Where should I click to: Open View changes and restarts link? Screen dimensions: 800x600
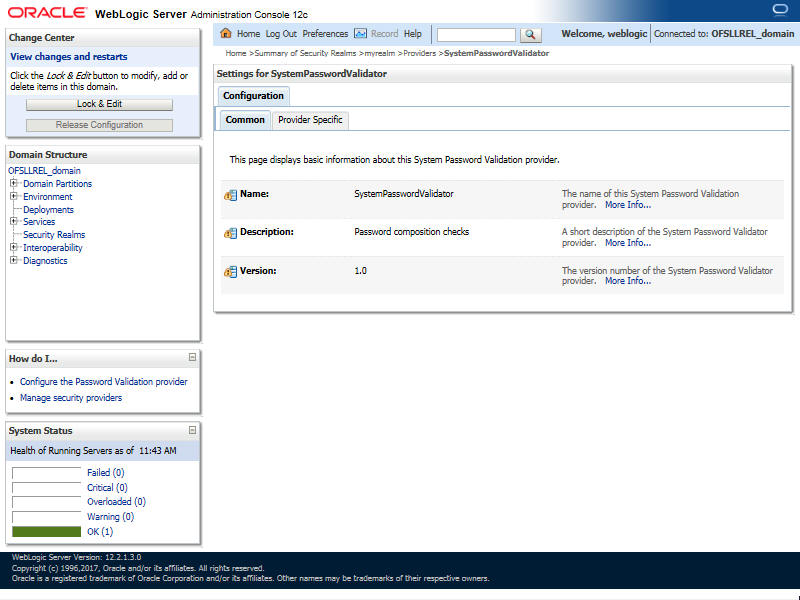click(x=69, y=57)
